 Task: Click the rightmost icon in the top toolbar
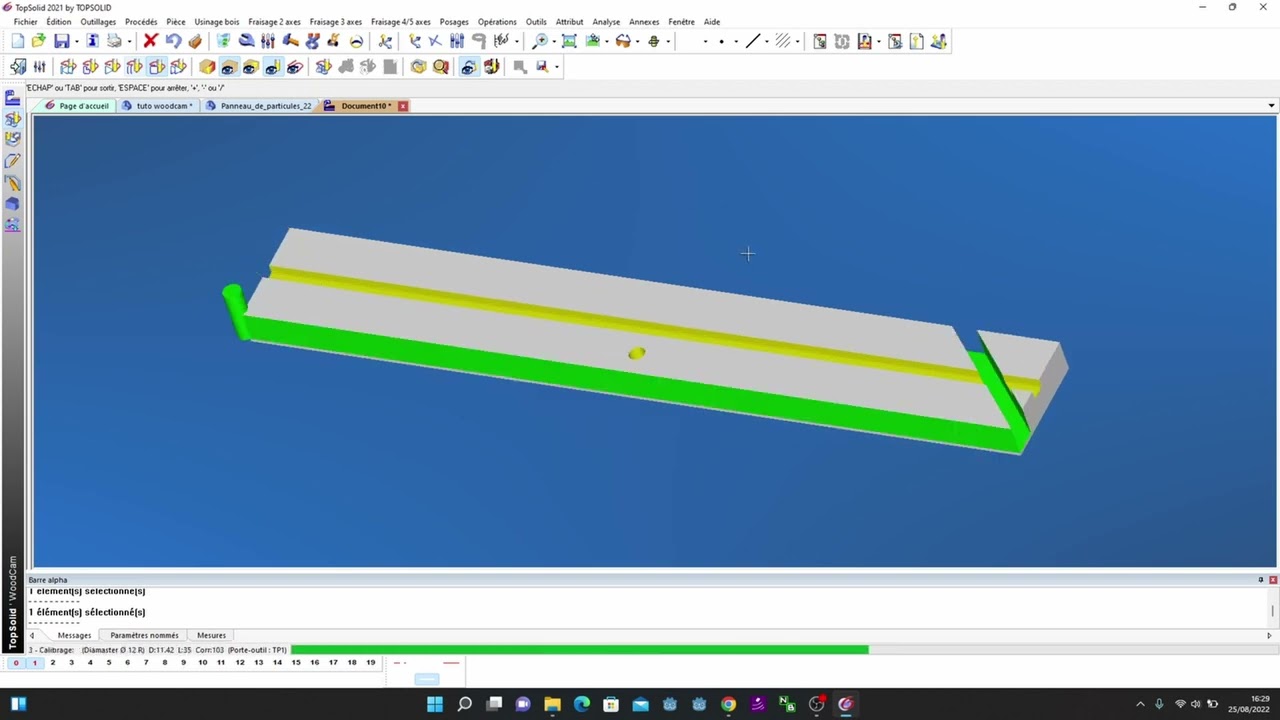[x=938, y=41]
